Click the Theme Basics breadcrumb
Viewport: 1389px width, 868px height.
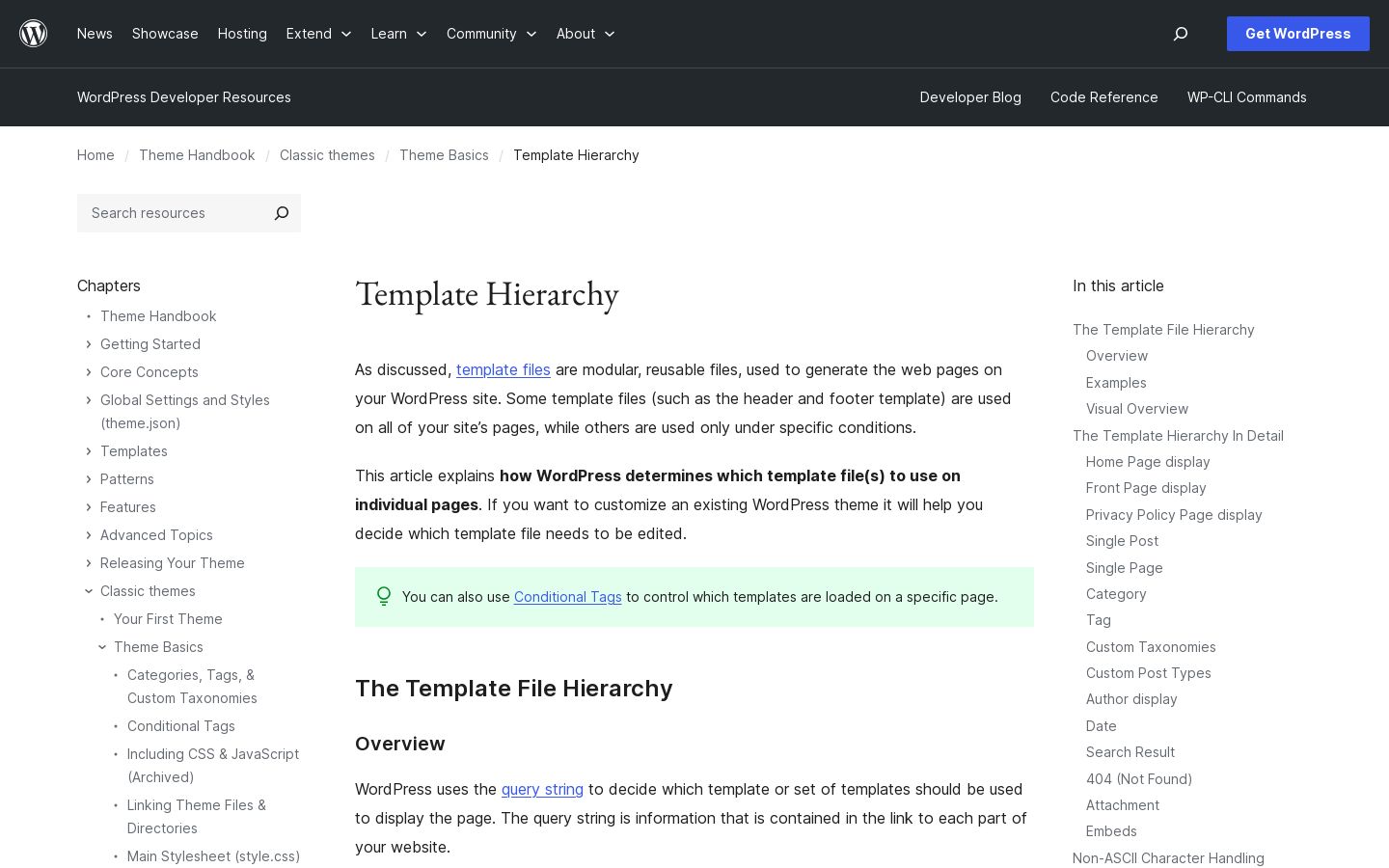coord(444,155)
